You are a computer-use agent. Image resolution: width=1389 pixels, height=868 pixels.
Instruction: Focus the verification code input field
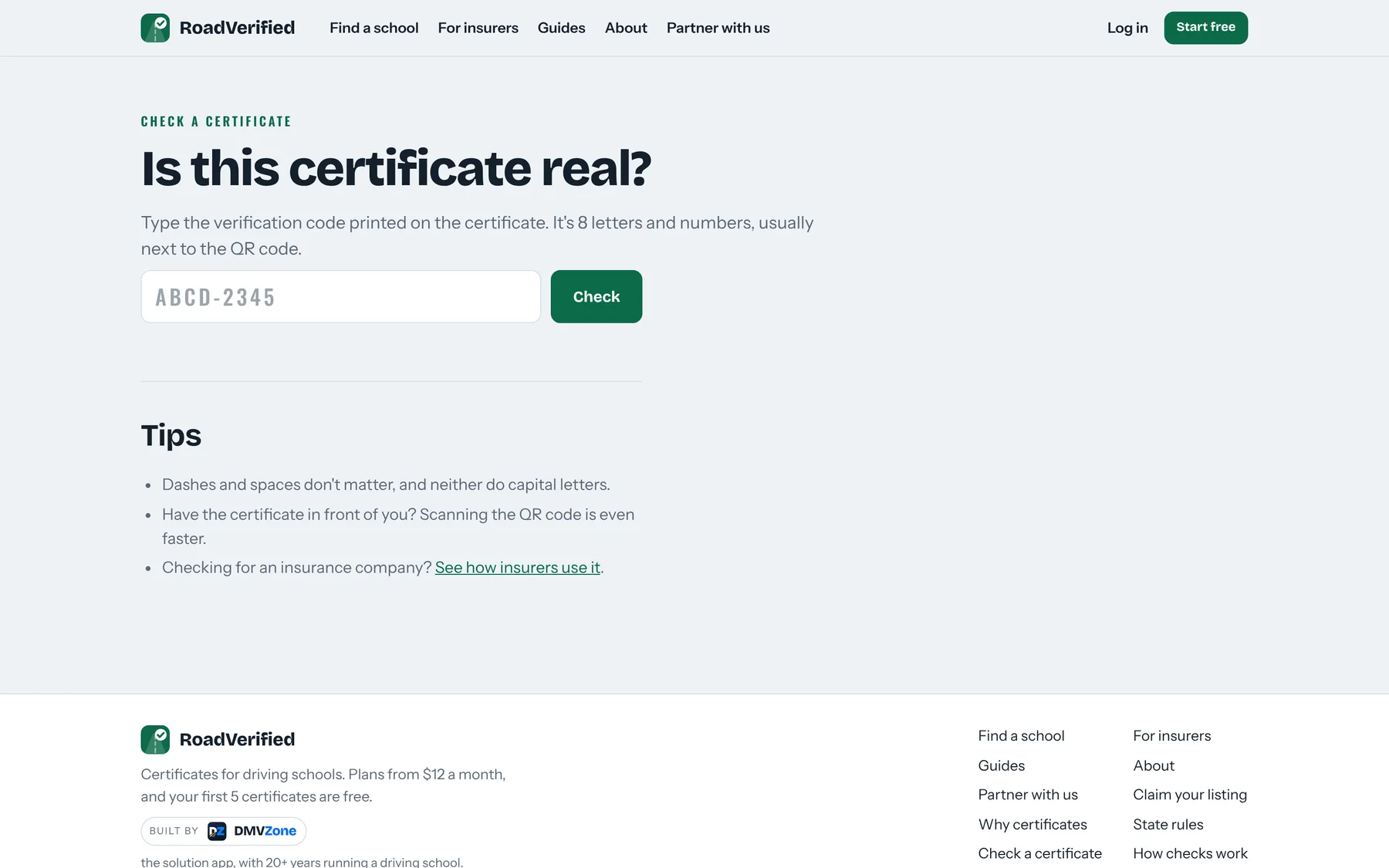point(340,296)
